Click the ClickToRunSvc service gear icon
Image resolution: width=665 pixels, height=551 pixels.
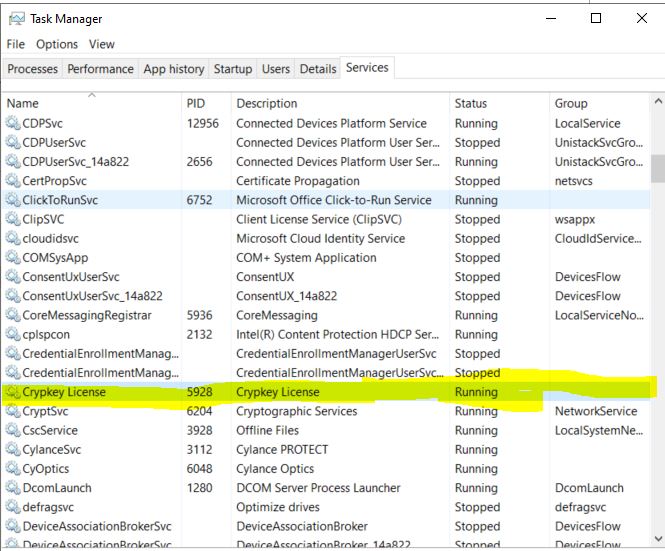tap(13, 200)
